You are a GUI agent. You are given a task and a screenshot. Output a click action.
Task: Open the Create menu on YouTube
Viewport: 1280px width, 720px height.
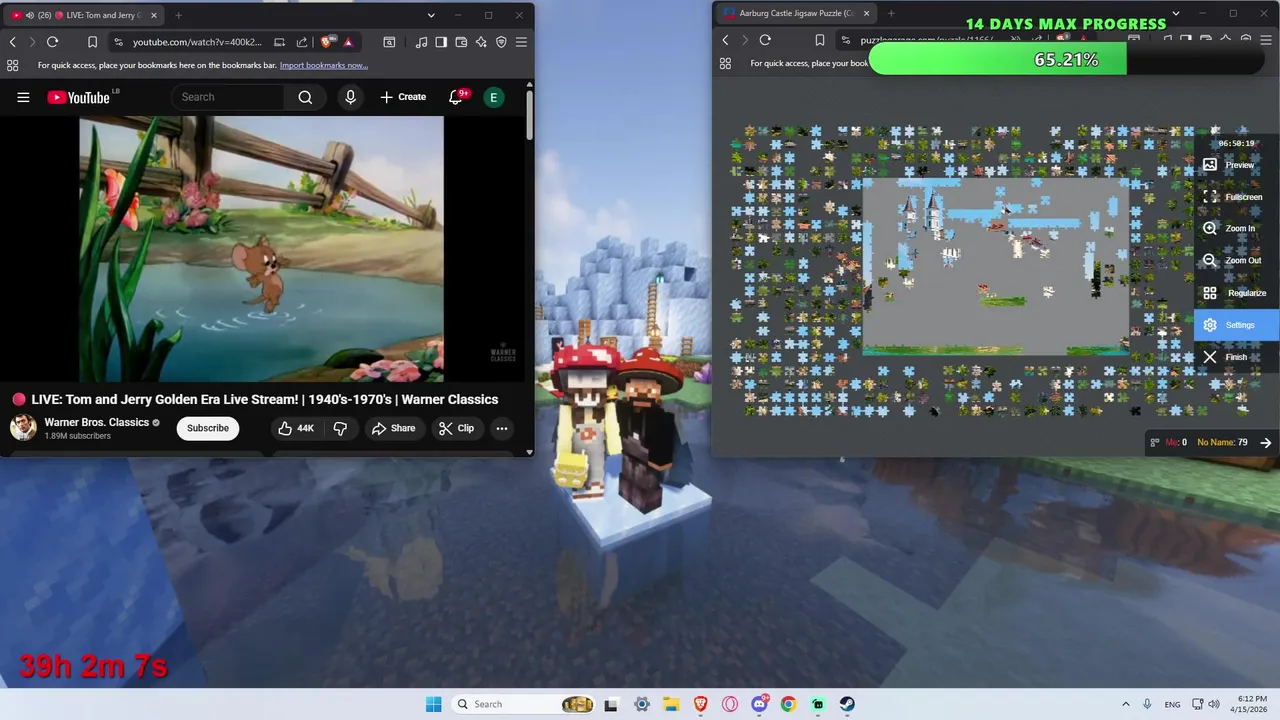(x=403, y=97)
